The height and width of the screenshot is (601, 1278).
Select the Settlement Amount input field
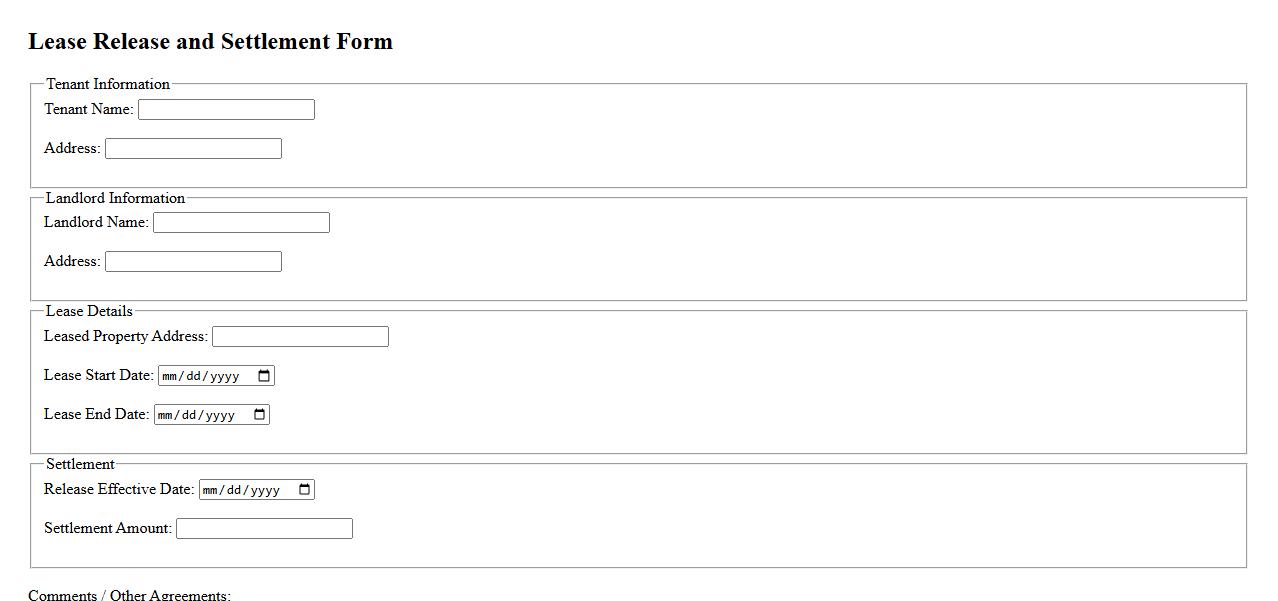click(264, 529)
